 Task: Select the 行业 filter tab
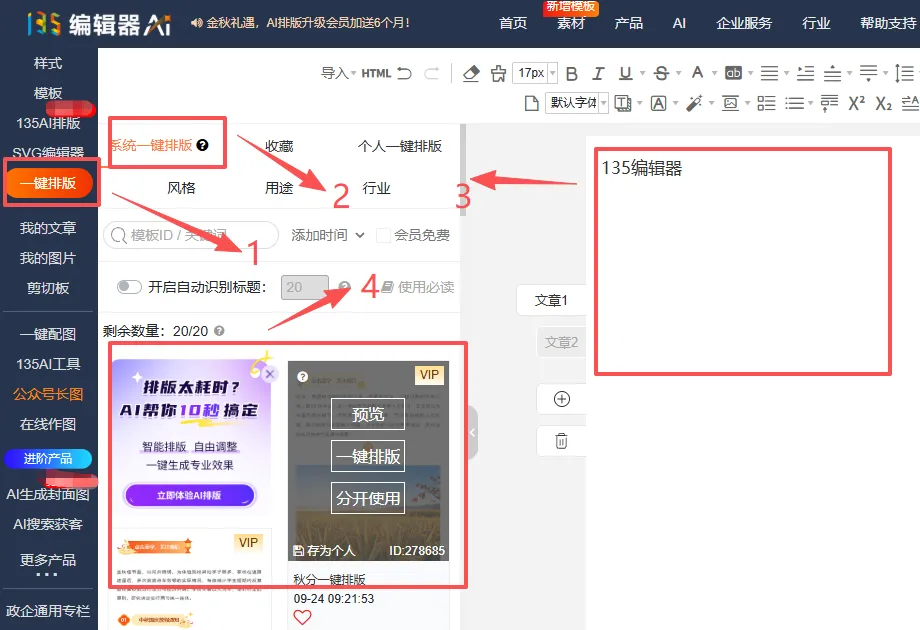(x=377, y=188)
